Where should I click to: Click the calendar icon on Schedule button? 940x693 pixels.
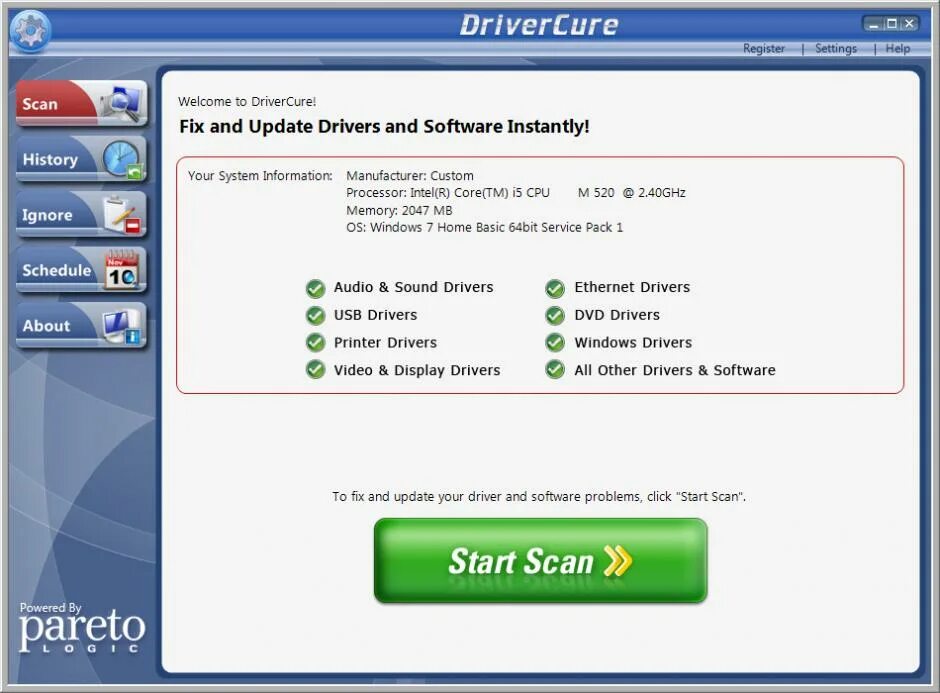coord(122,270)
